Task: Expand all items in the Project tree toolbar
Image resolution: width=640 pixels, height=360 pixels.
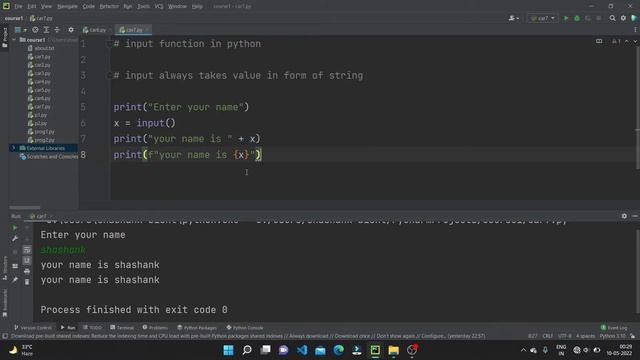Action: [x=46, y=30]
